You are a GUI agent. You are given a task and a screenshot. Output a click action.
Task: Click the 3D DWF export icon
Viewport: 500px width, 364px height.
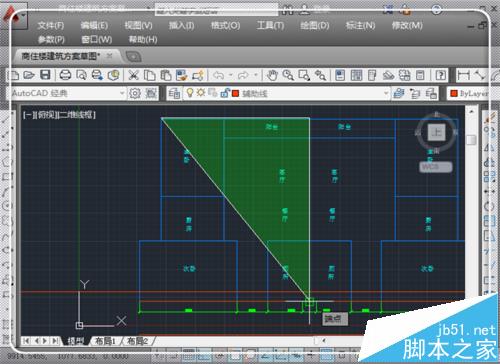(114, 75)
